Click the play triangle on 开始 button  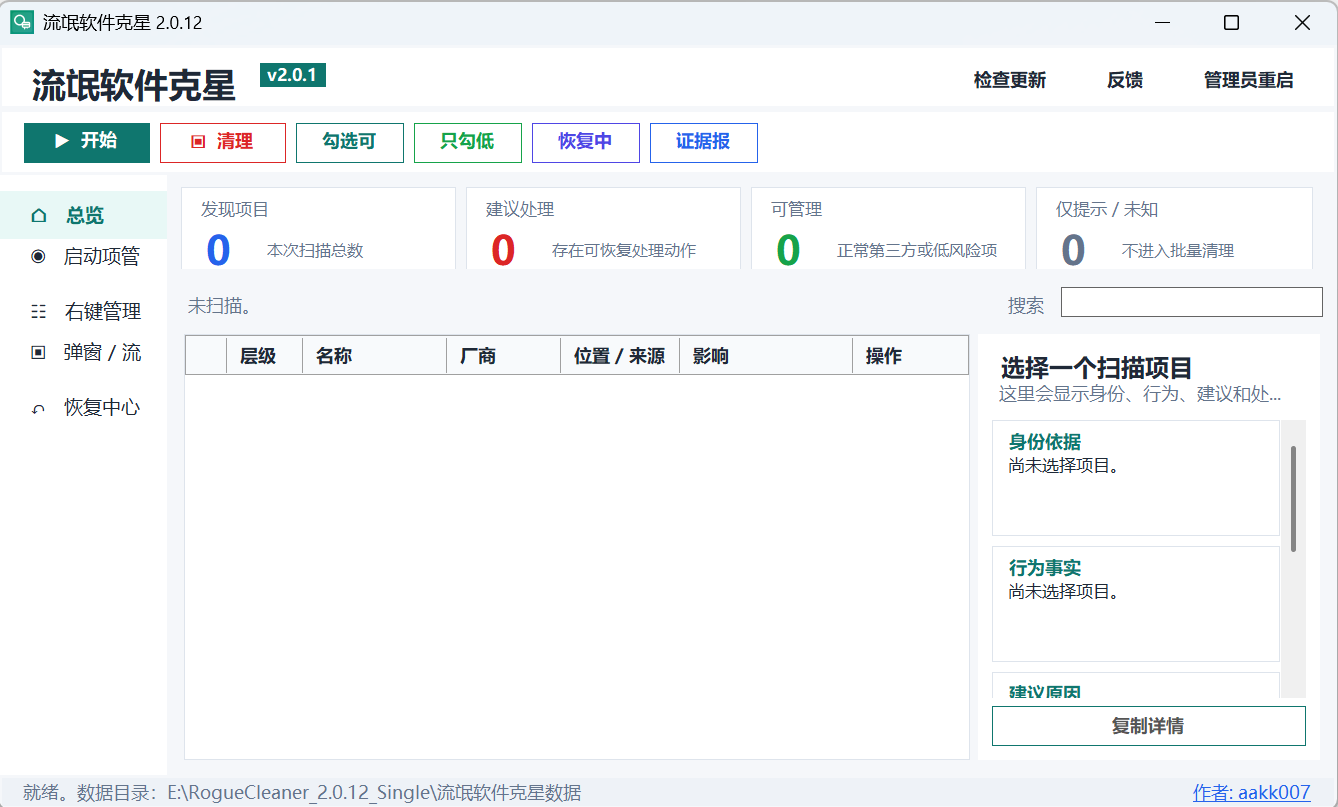tap(62, 141)
